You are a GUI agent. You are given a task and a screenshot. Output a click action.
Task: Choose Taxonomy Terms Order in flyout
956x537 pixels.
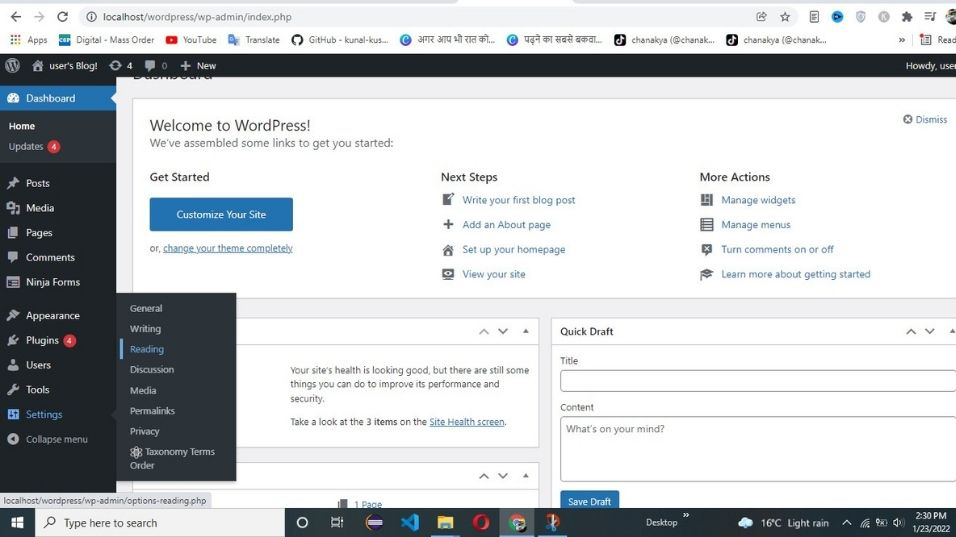pos(172,458)
